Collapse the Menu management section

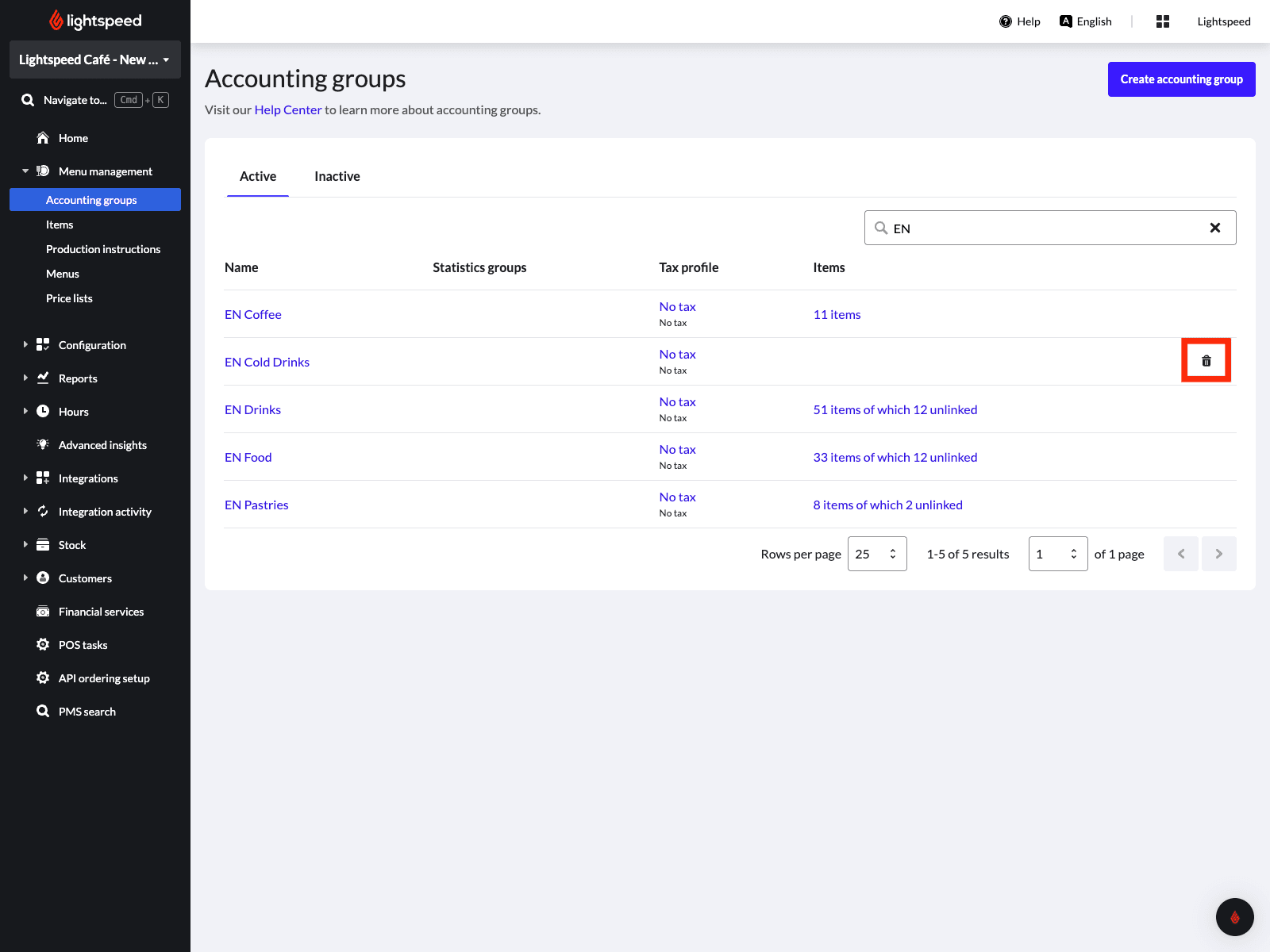click(25, 171)
